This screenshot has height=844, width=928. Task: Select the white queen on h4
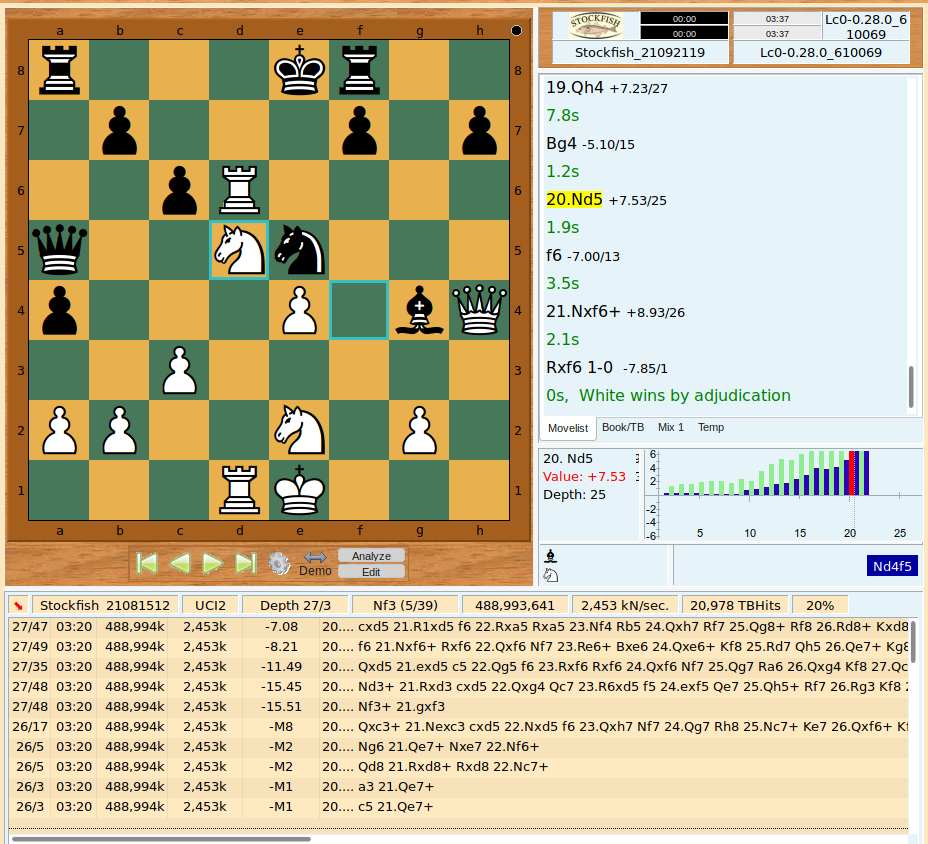[479, 310]
